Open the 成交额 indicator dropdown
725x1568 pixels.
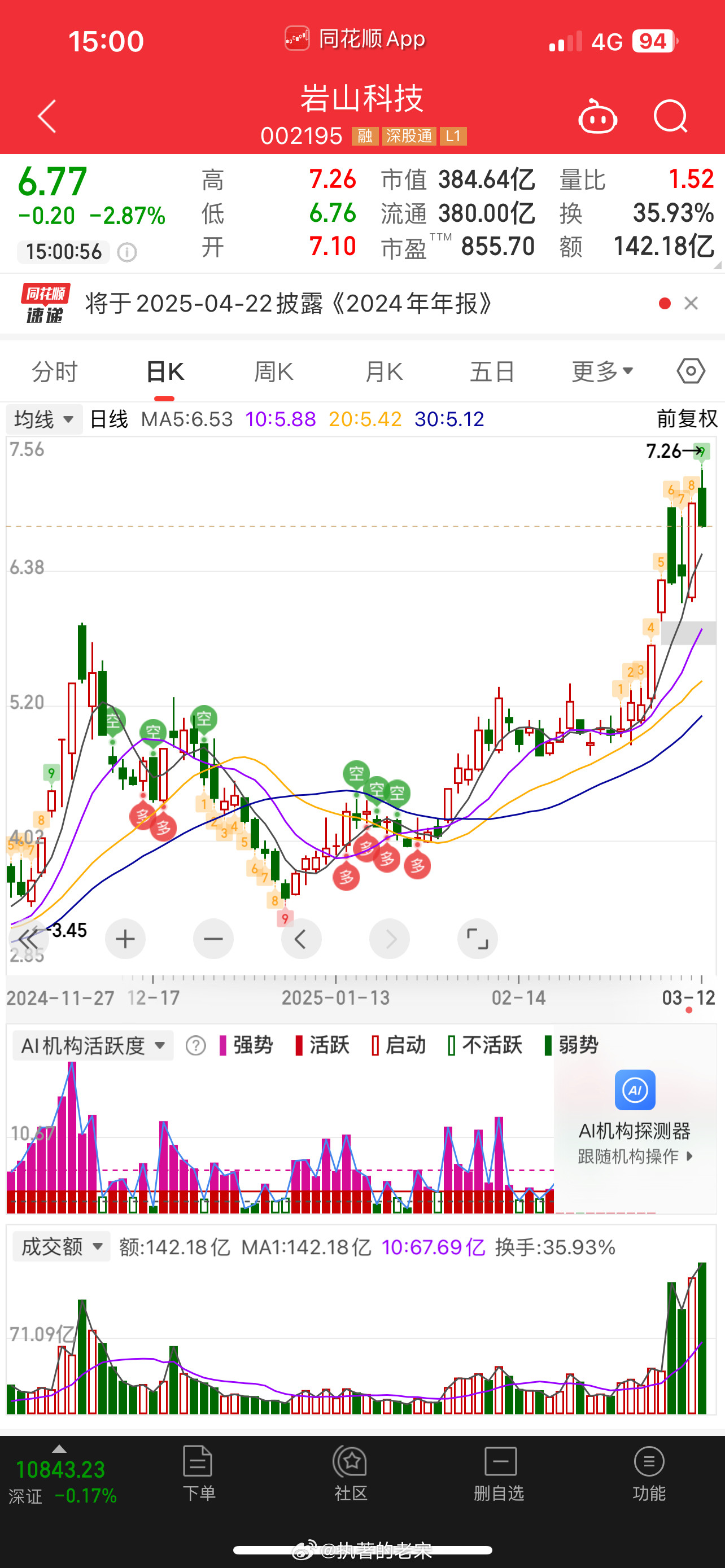coord(62,1247)
